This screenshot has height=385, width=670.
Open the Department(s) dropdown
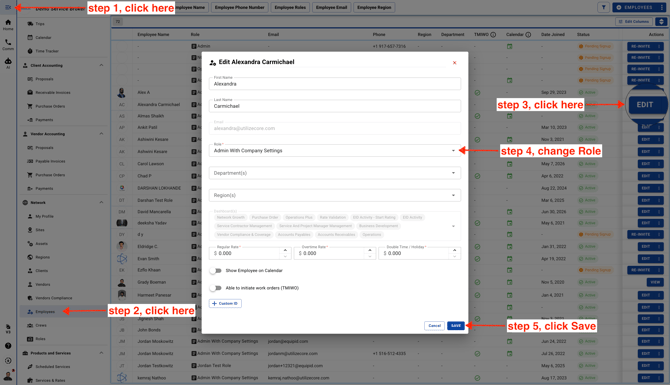[335, 173]
